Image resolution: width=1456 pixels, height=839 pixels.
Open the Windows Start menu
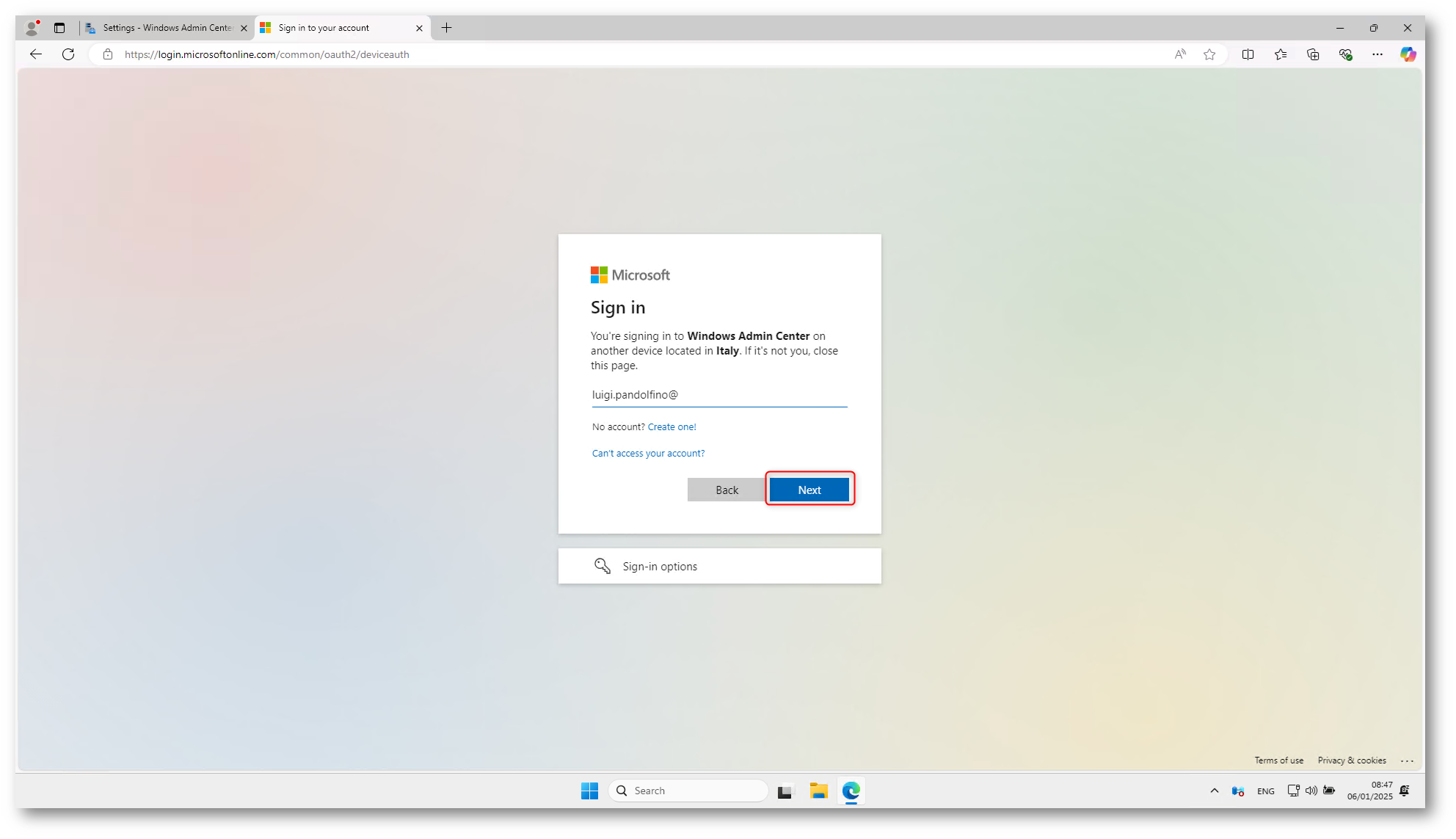[x=589, y=791]
